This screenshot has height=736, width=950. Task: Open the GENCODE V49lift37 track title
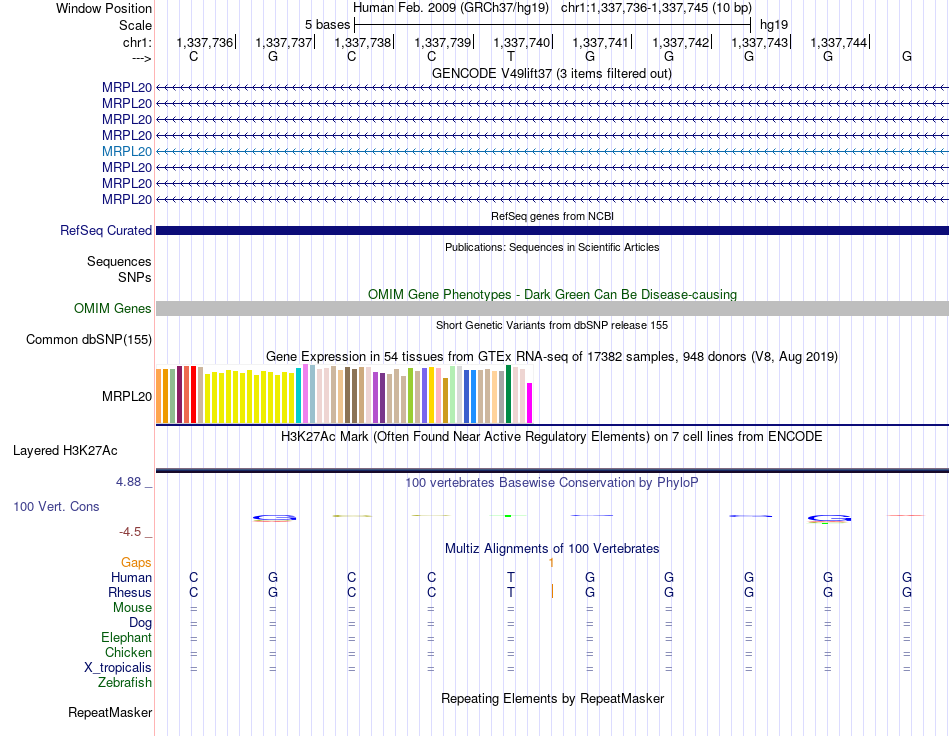click(551, 73)
